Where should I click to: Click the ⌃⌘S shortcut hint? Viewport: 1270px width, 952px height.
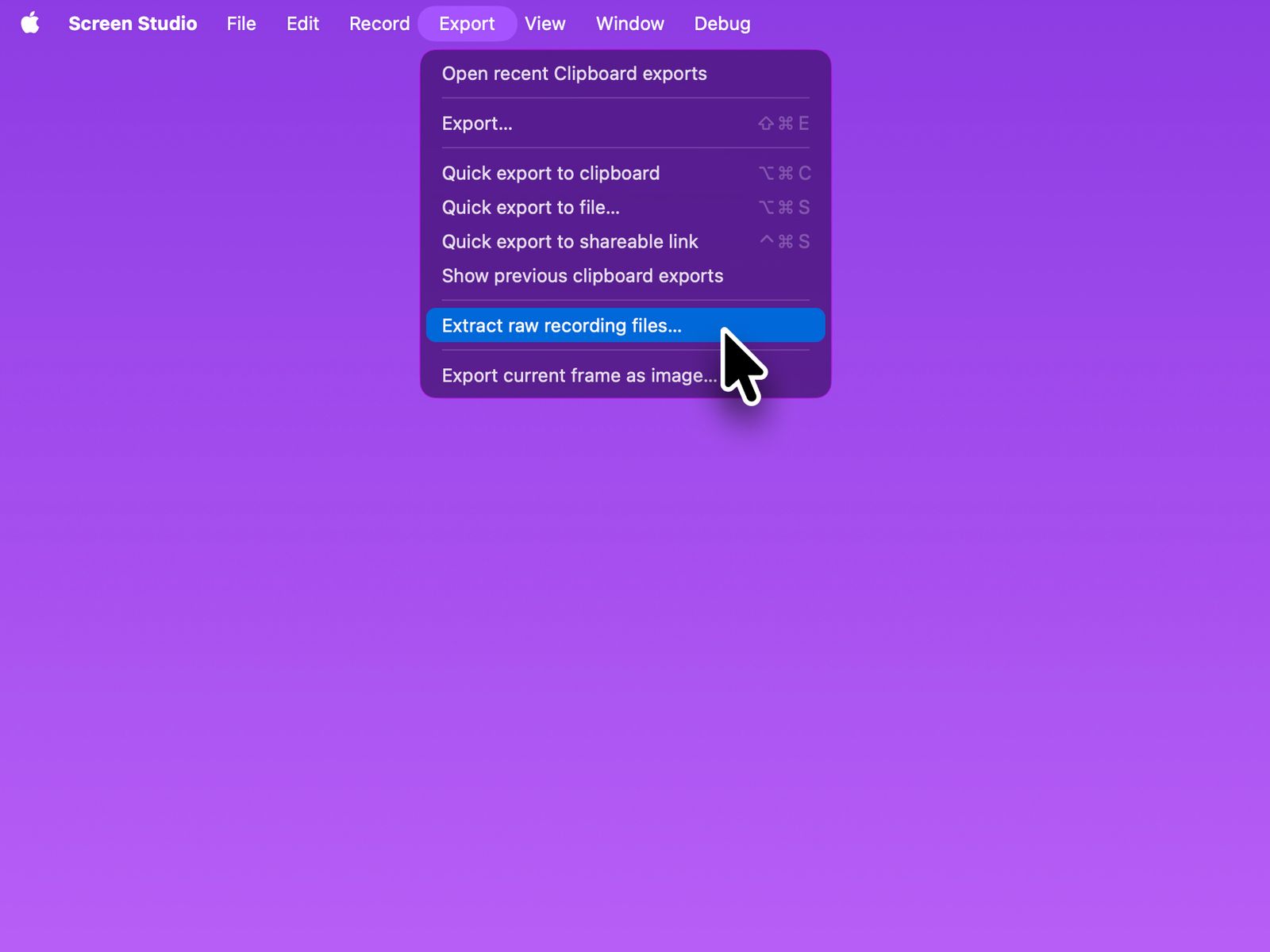click(x=784, y=242)
